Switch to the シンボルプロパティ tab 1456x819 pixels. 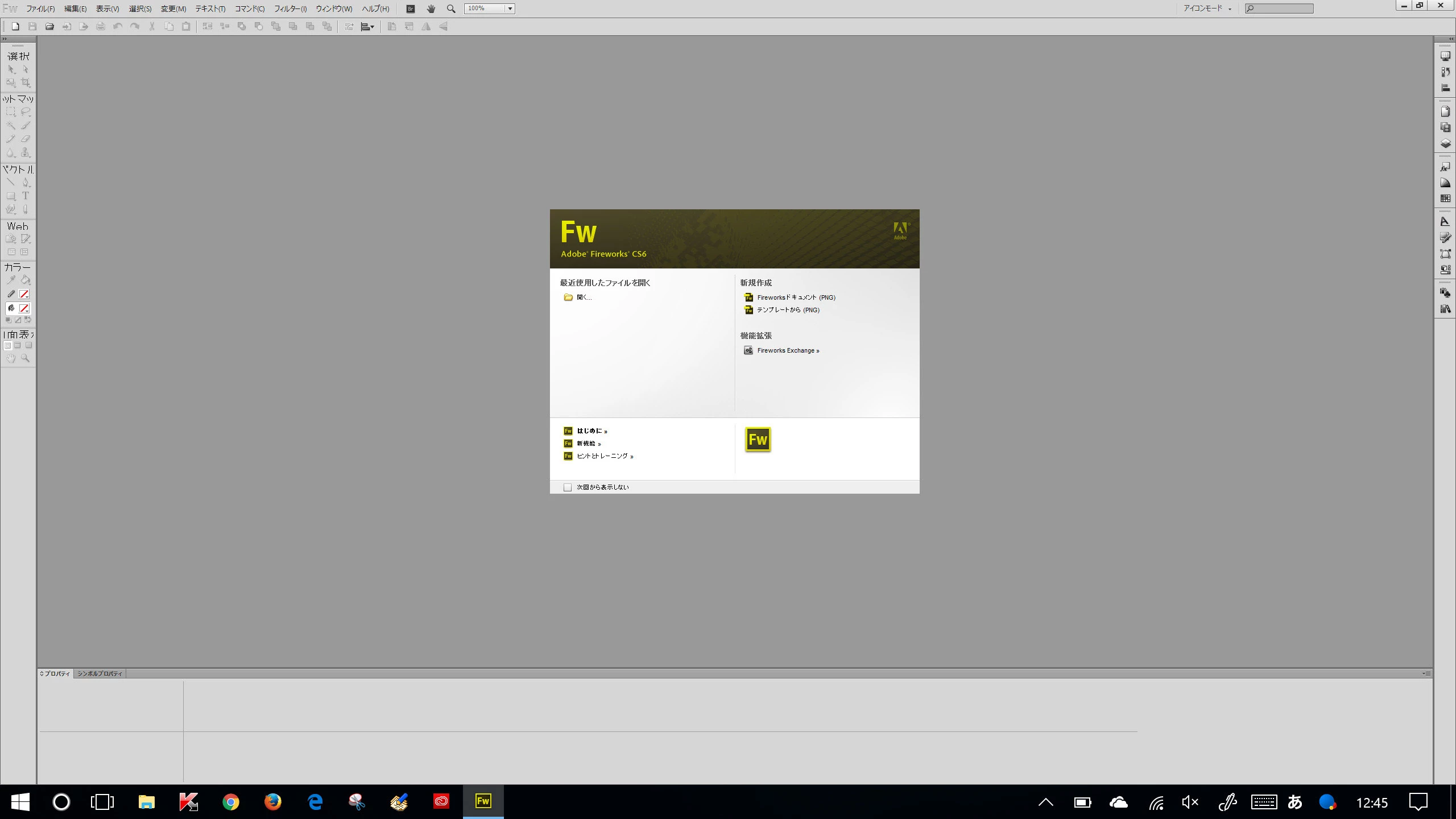tap(100, 673)
